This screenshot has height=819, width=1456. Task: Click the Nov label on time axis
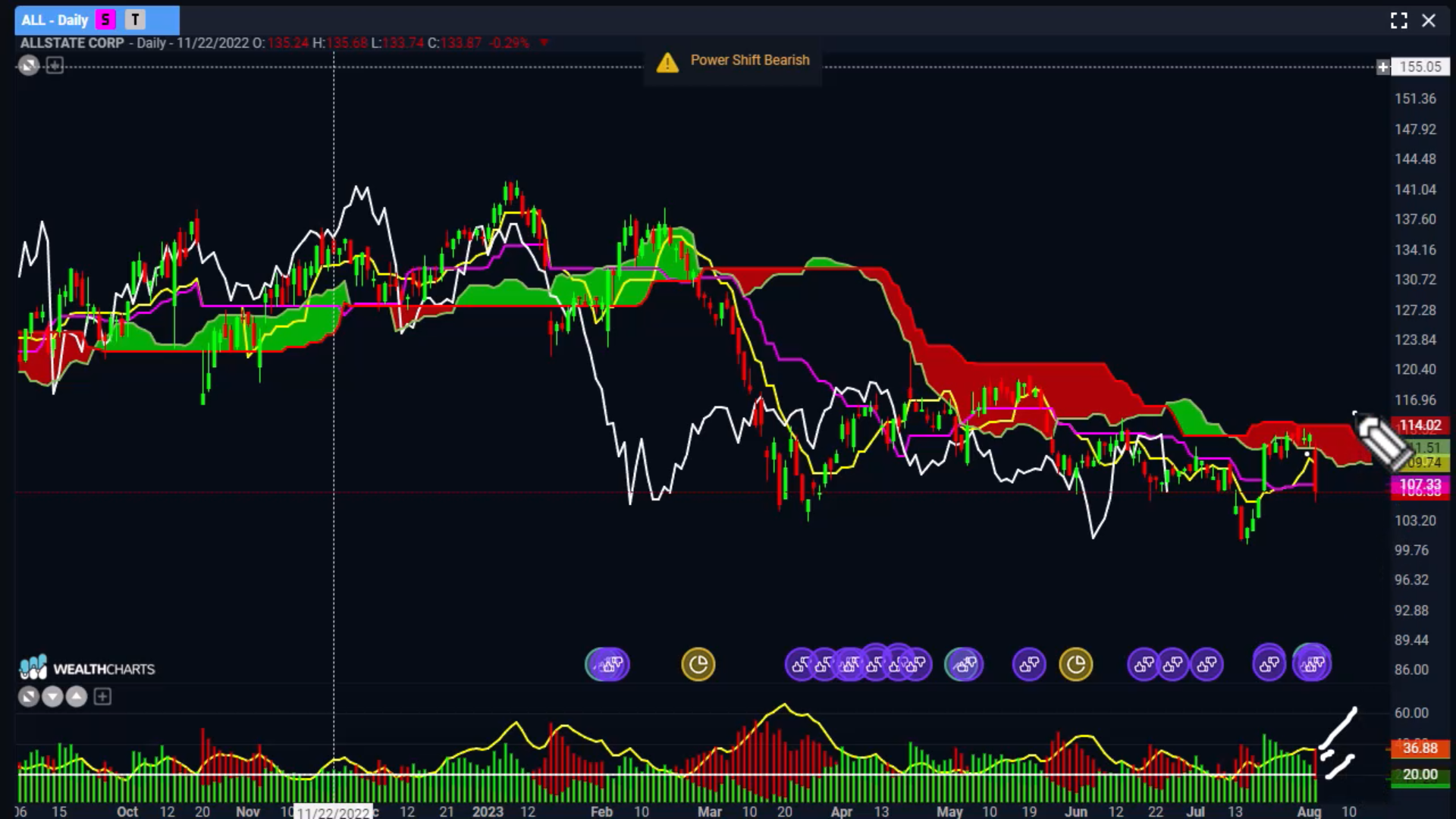tap(248, 811)
